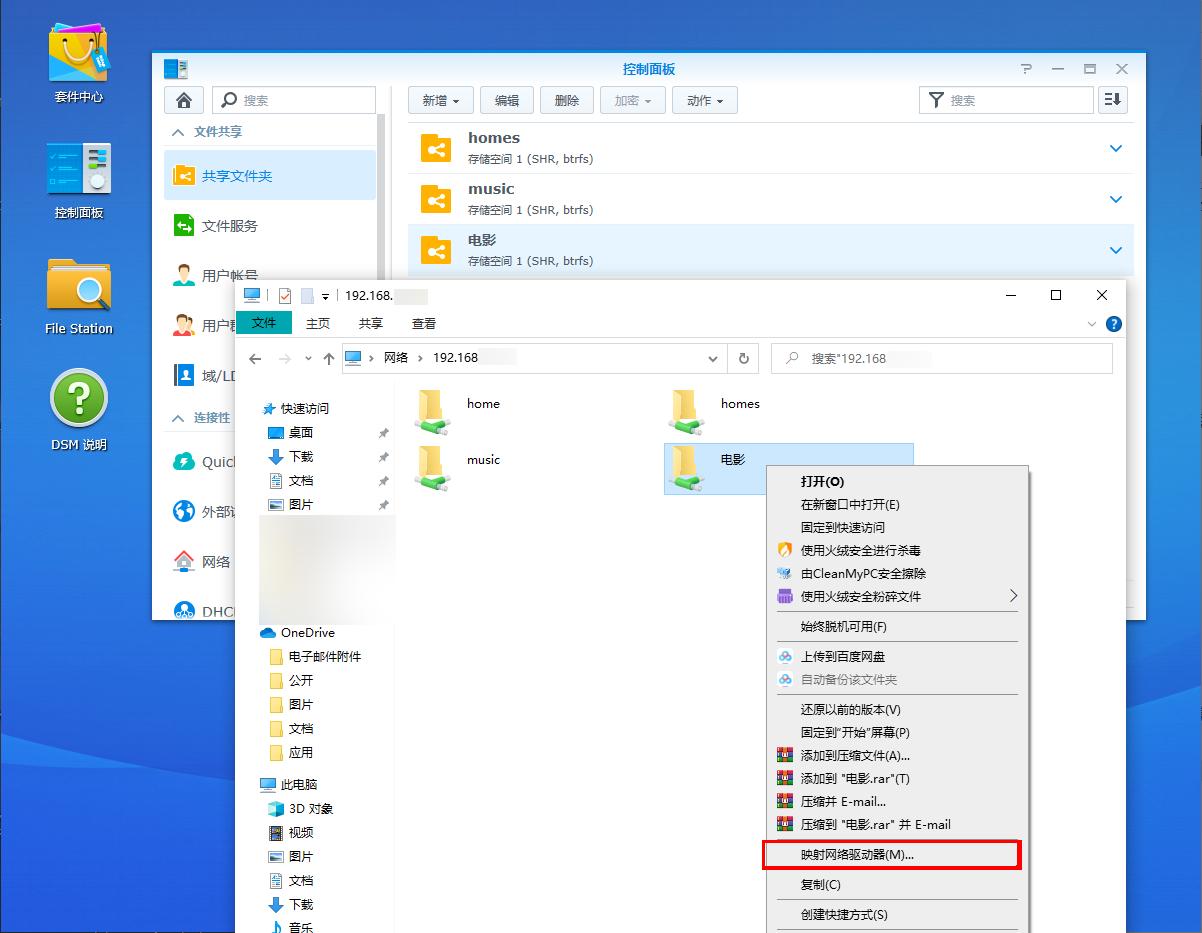Unpin 下载 from Quick access
This screenshot has width=1202, height=933.
pyautogui.click(x=381, y=457)
